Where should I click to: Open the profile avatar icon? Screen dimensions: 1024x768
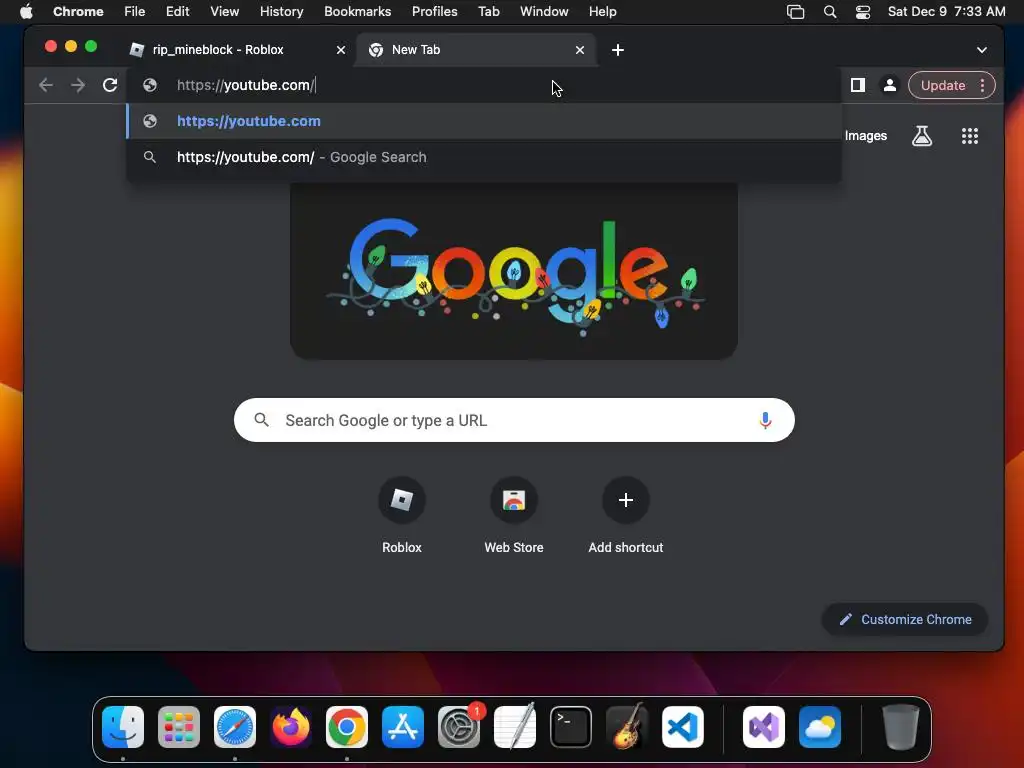point(889,85)
